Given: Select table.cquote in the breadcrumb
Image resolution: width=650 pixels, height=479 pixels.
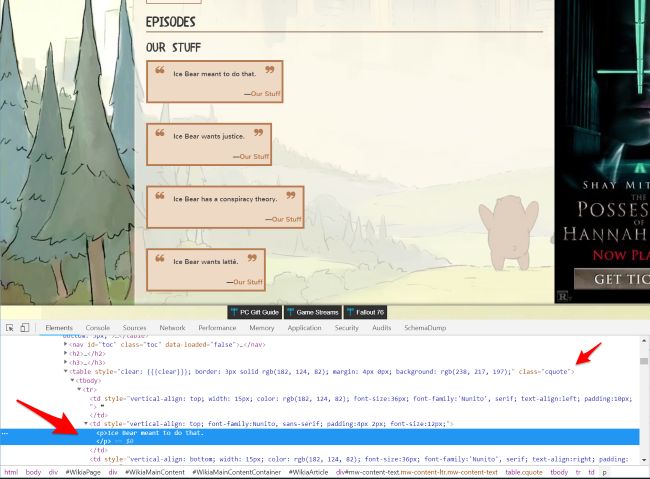Looking at the screenshot, I should point(524,472).
